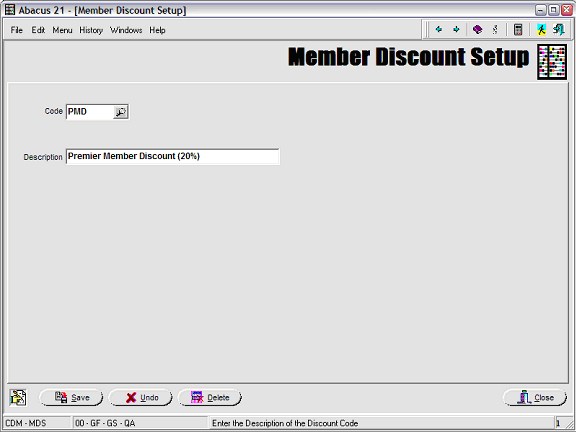Click the question marks icon in toolbar

pyautogui.click(x=495, y=30)
